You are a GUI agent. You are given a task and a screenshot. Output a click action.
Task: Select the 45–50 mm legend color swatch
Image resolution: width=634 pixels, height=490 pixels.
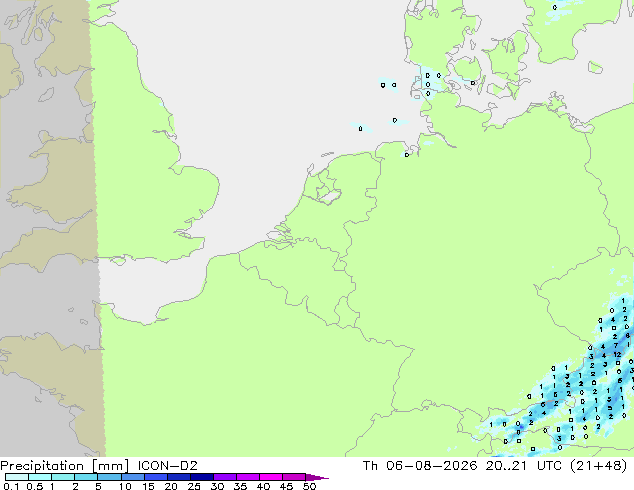tap(294, 477)
